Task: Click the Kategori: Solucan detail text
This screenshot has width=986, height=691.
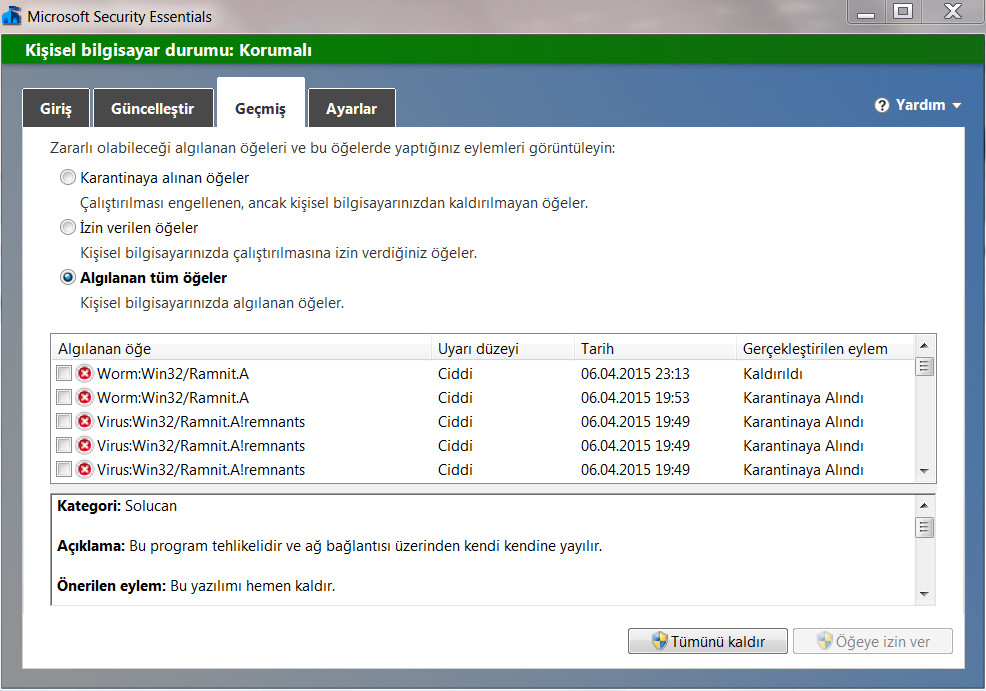Action: pos(117,506)
